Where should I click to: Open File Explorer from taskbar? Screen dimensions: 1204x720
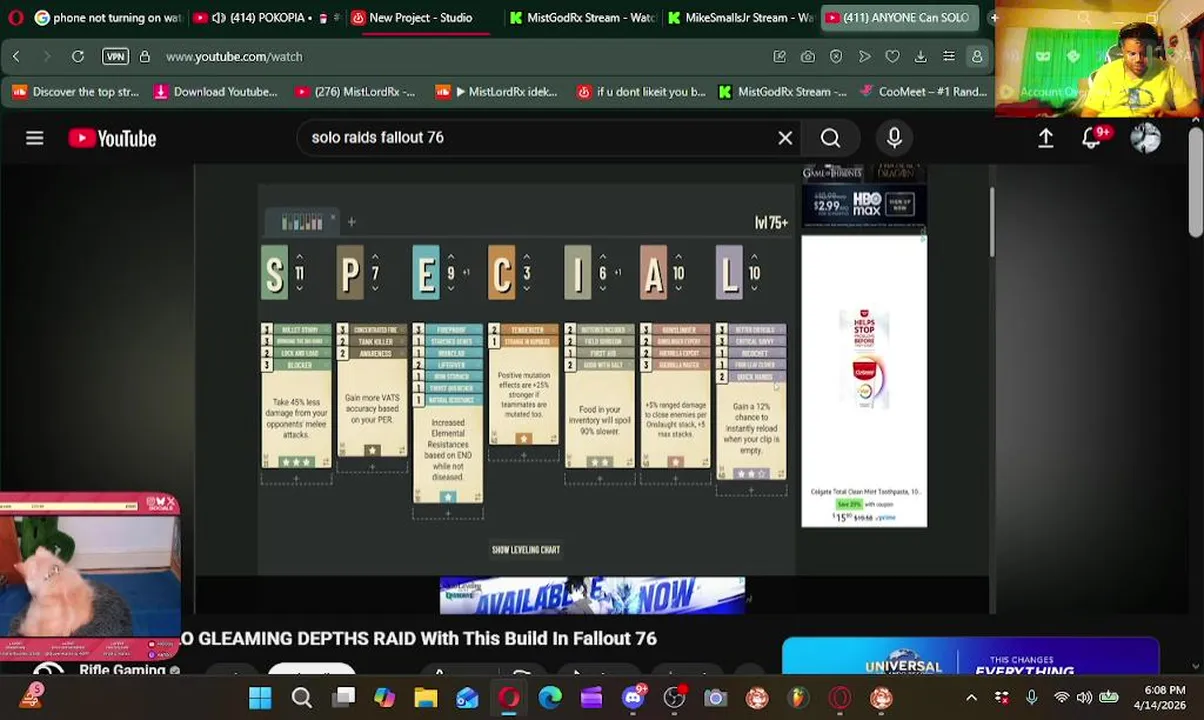point(426,698)
